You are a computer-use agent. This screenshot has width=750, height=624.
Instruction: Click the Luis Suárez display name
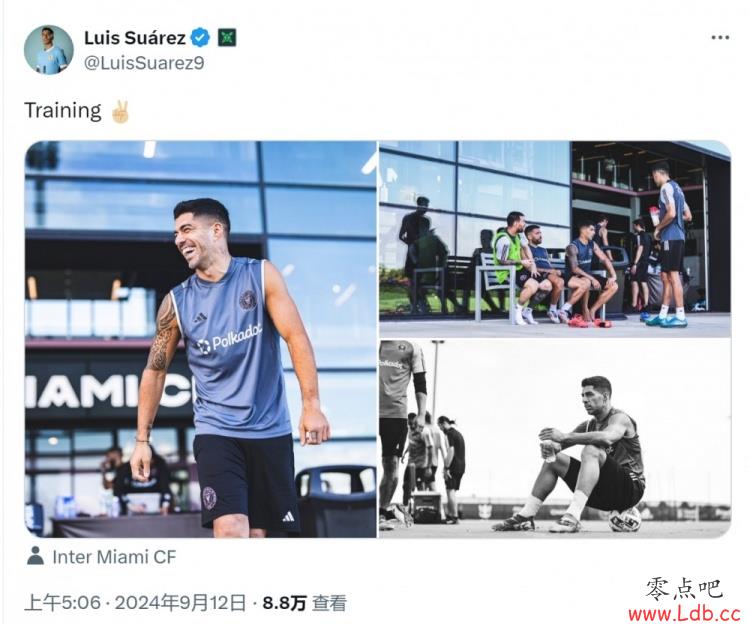135,38
